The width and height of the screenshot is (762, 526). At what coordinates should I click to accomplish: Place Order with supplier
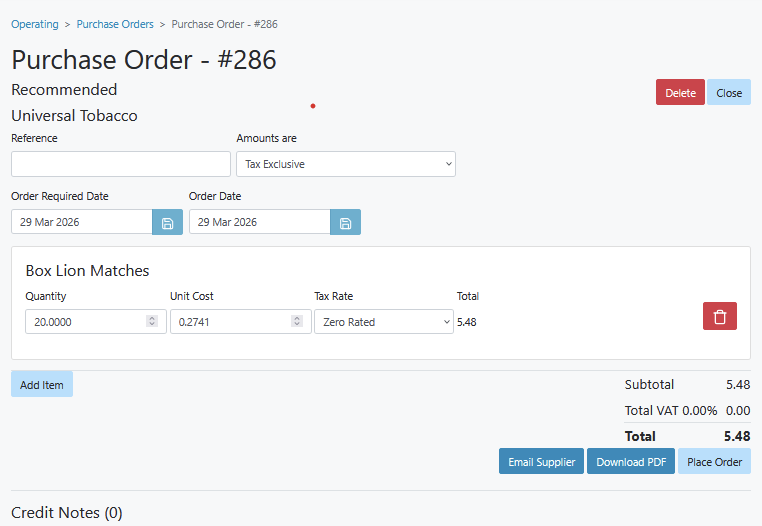[714, 461]
